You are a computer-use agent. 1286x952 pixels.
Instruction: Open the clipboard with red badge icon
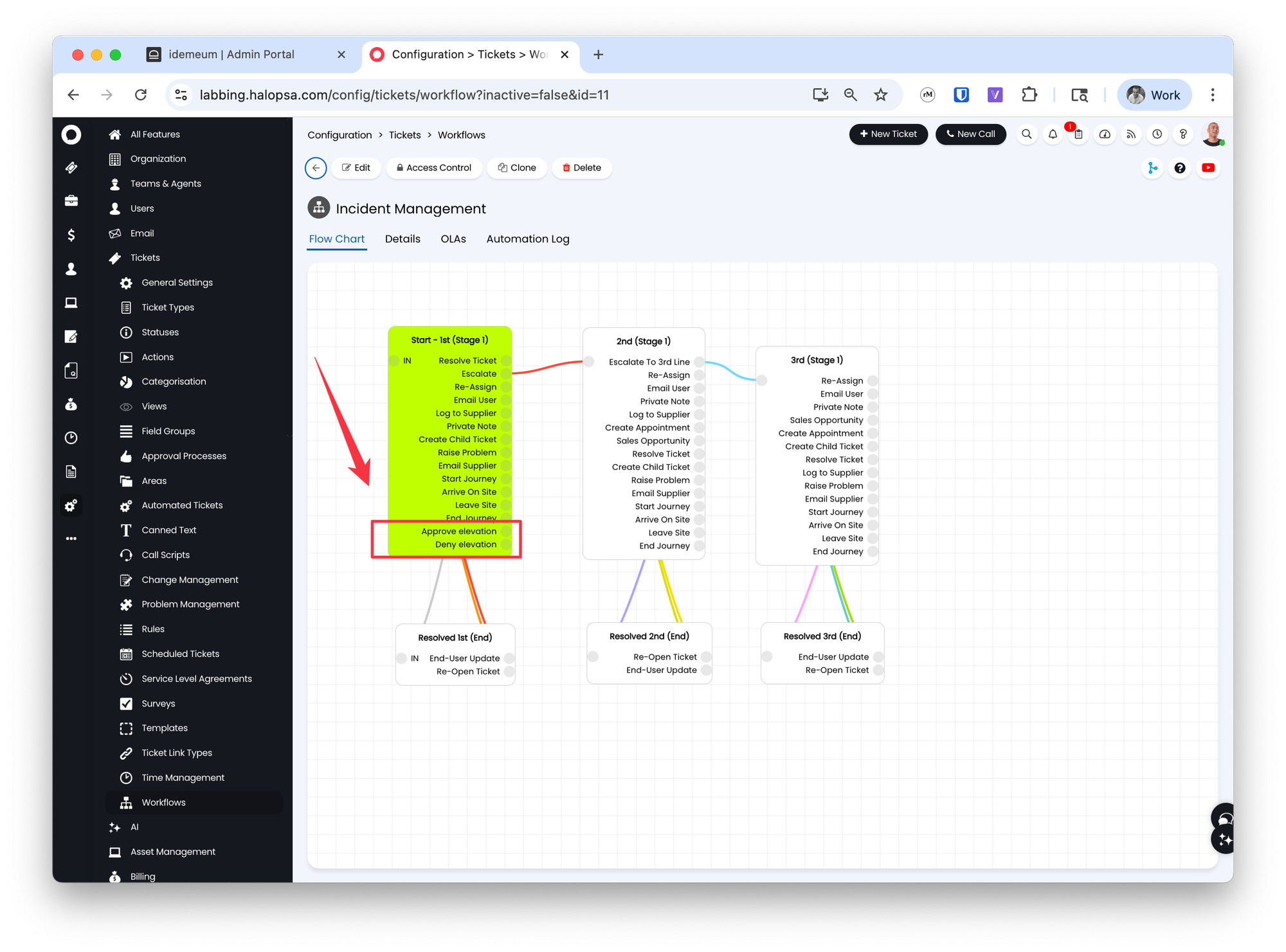pos(1078,134)
